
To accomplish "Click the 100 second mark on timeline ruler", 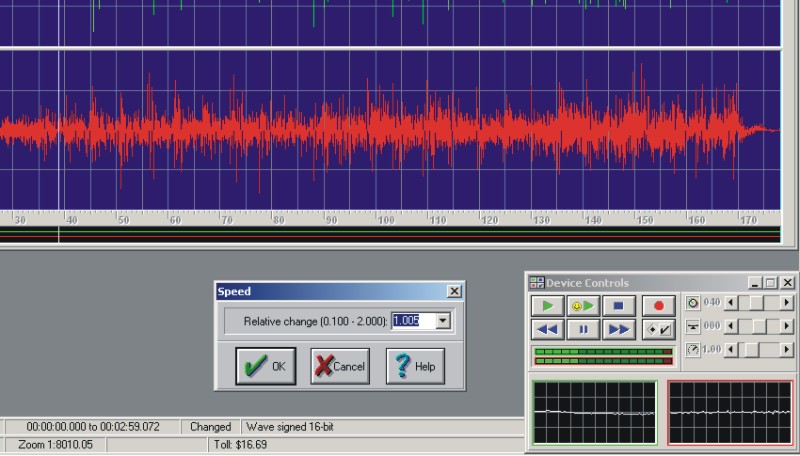I will (x=386, y=220).
